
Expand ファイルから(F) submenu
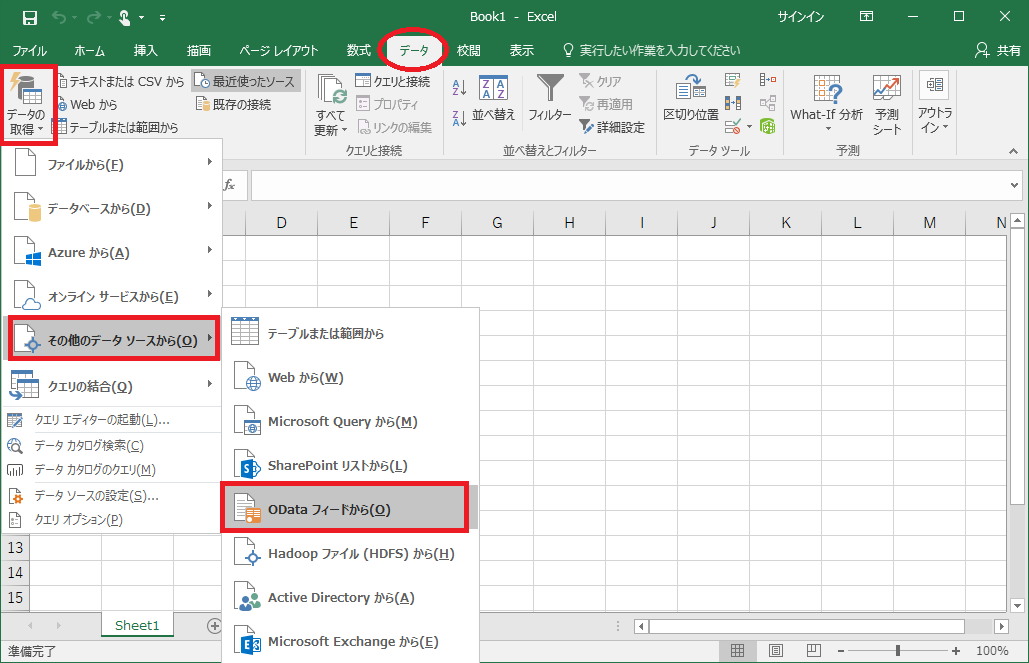click(x=112, y=164)
